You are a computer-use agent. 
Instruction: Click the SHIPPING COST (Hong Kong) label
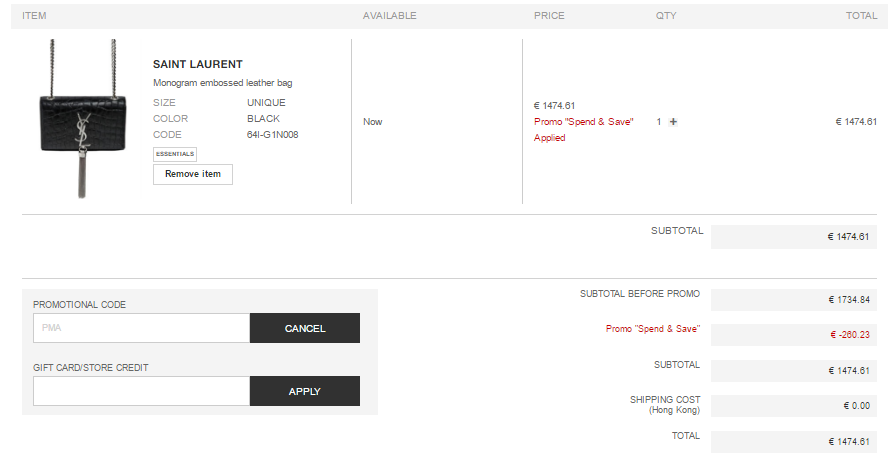tap(665, 405)
